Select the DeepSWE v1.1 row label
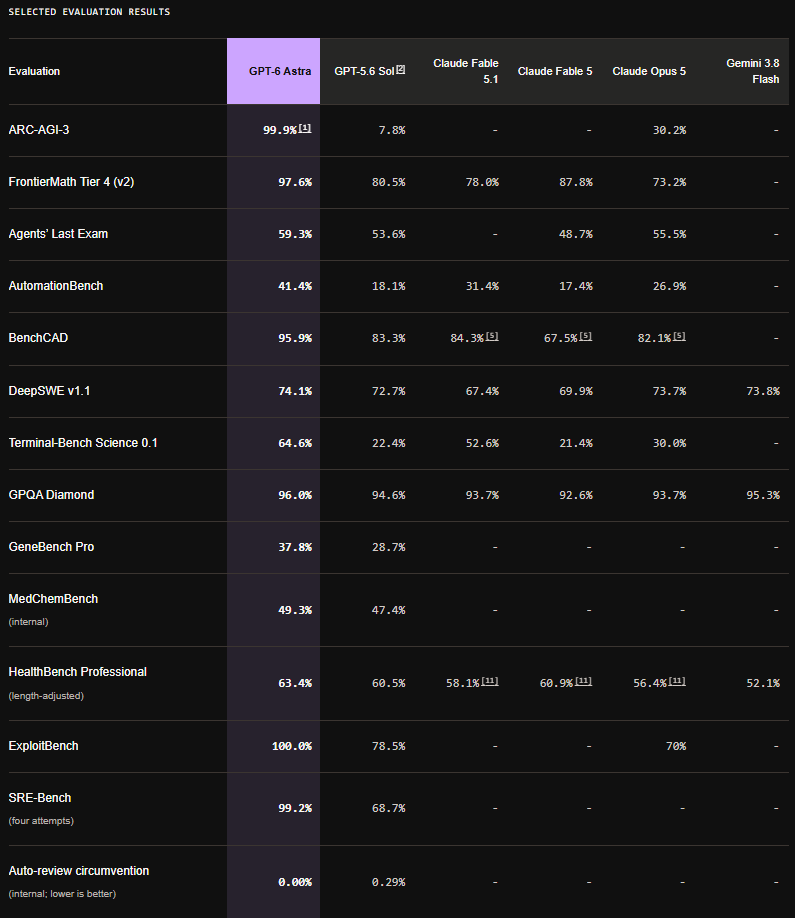Image resolution: width=795 pixels, height=918 pixels. tap(49, 391)
